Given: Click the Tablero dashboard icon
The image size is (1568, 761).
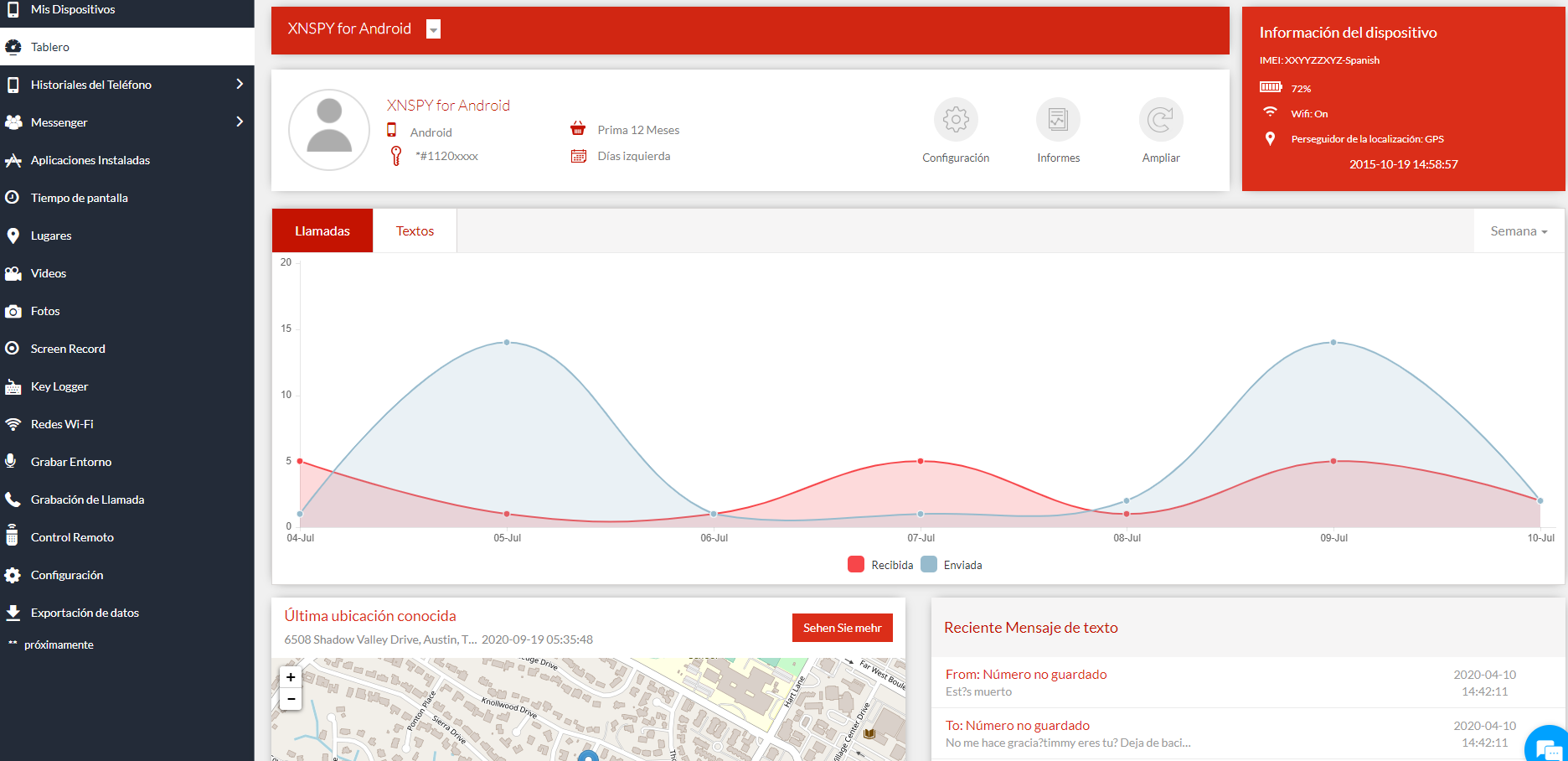Looking at the screenshot, I should (13, 47).
